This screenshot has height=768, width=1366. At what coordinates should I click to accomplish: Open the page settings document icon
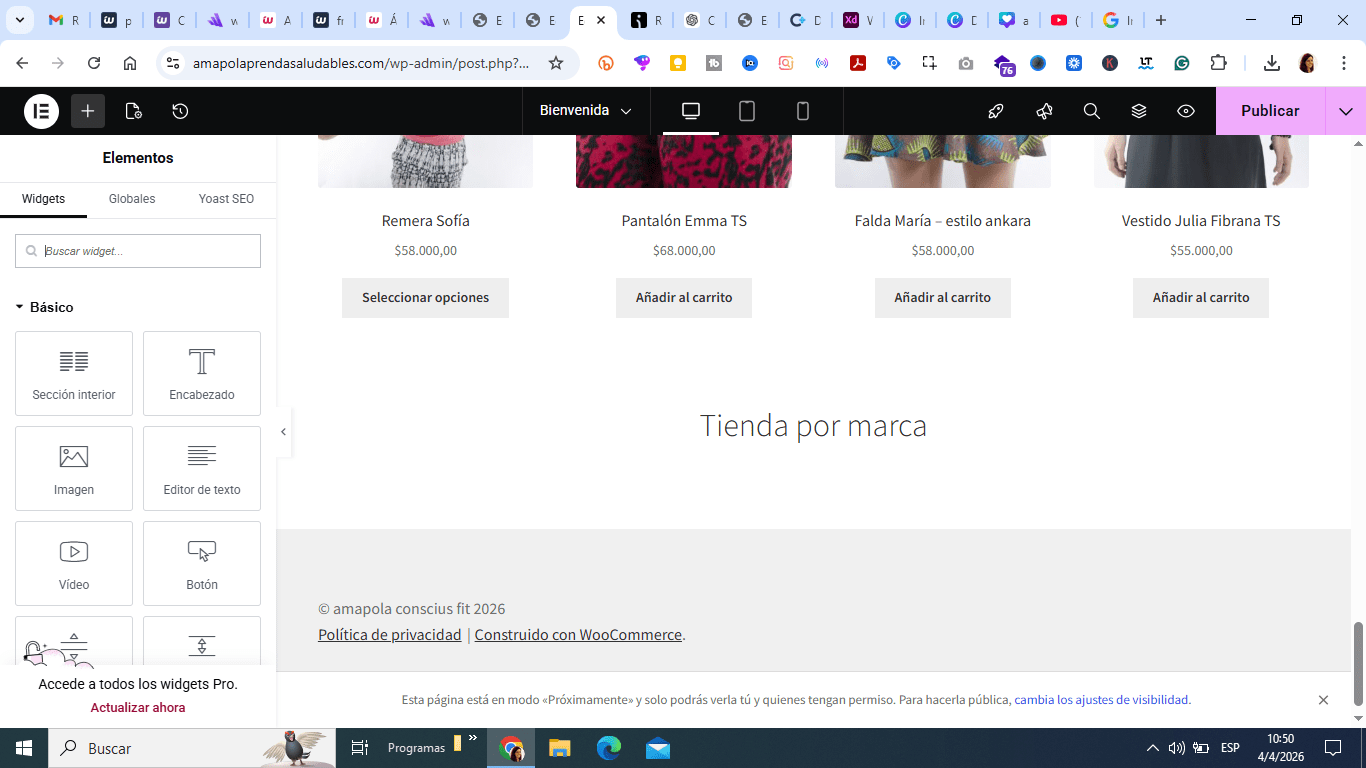[134, 111]
